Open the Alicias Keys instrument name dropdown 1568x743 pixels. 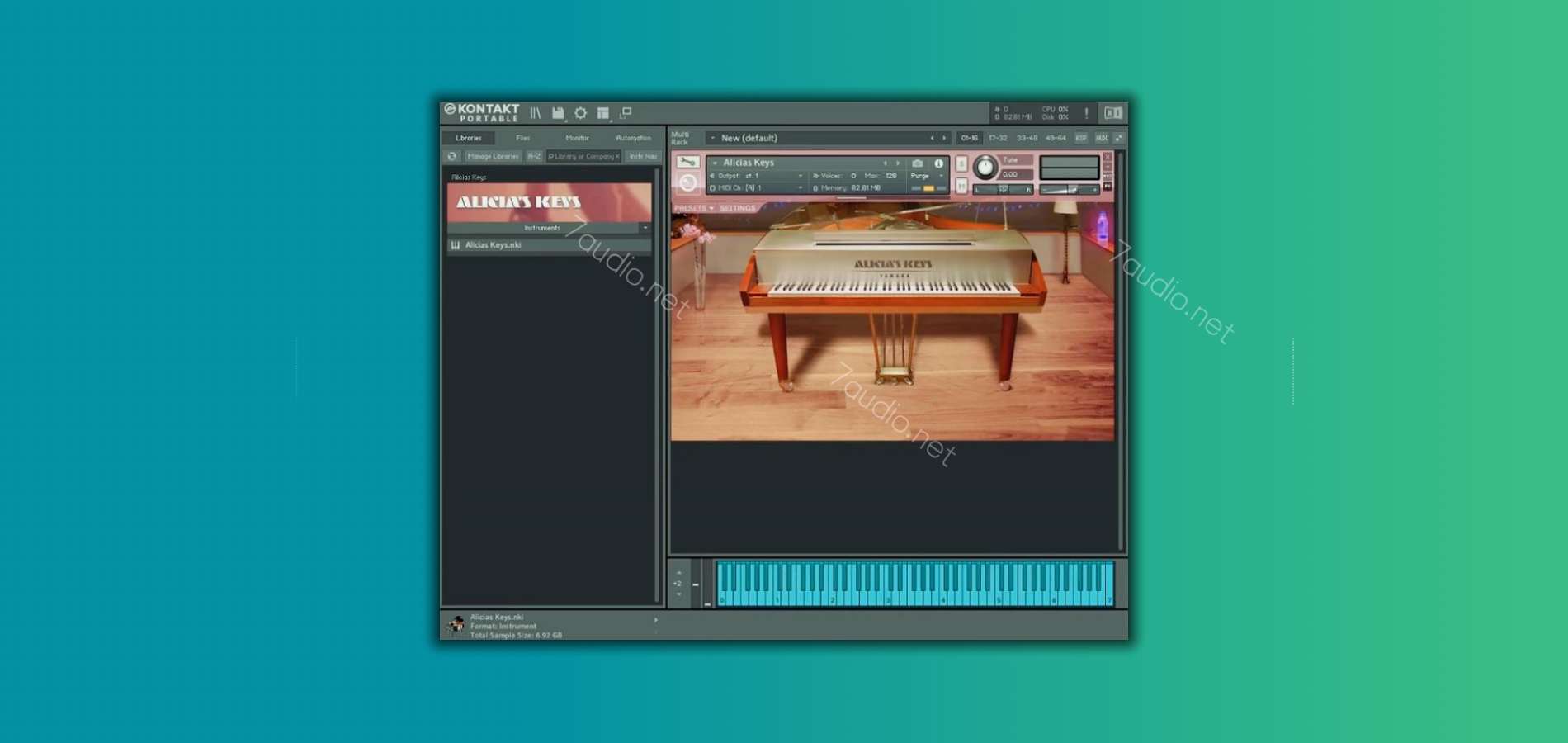click(x=715, y=163)
